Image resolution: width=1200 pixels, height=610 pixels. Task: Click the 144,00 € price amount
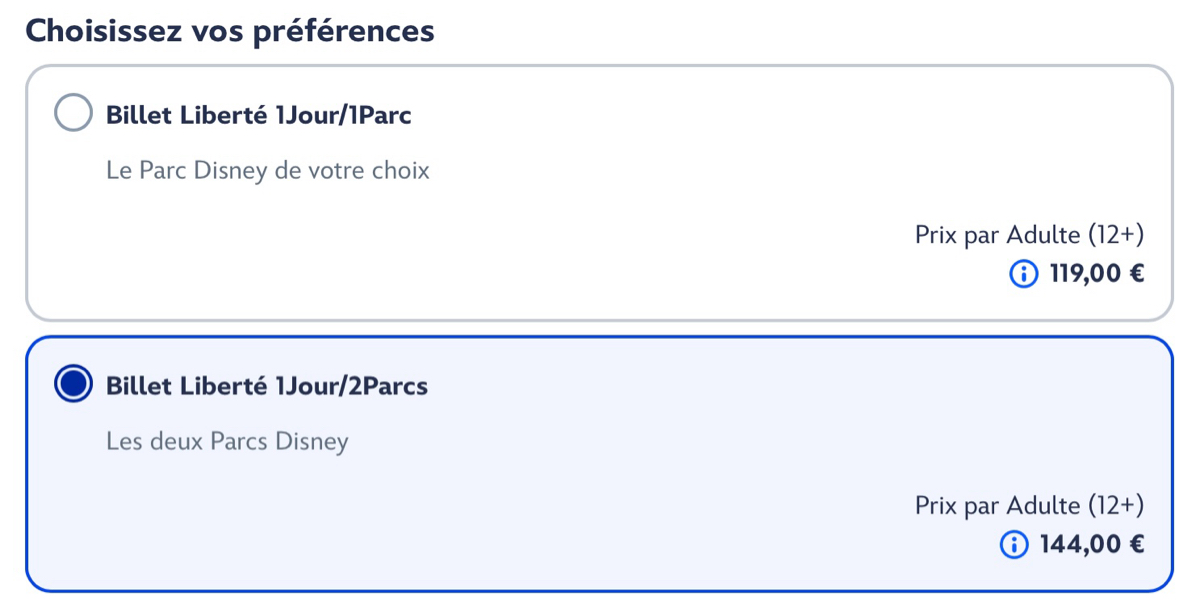pos(1078,544)
